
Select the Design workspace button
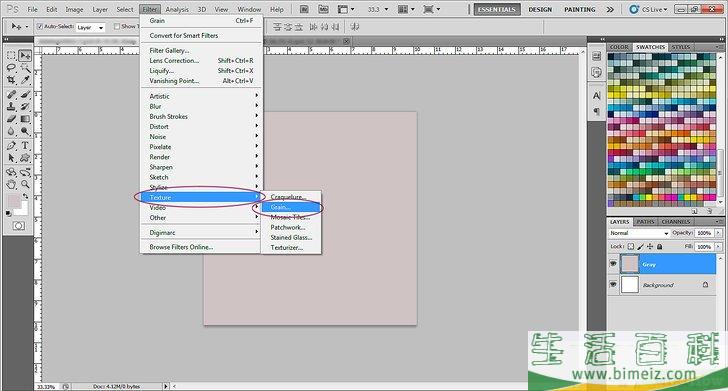tap(540, 9)
